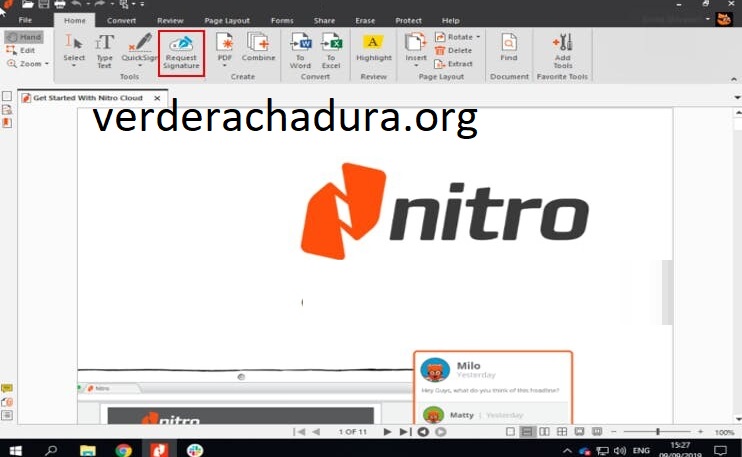Go to the next page

coord(387,431)
